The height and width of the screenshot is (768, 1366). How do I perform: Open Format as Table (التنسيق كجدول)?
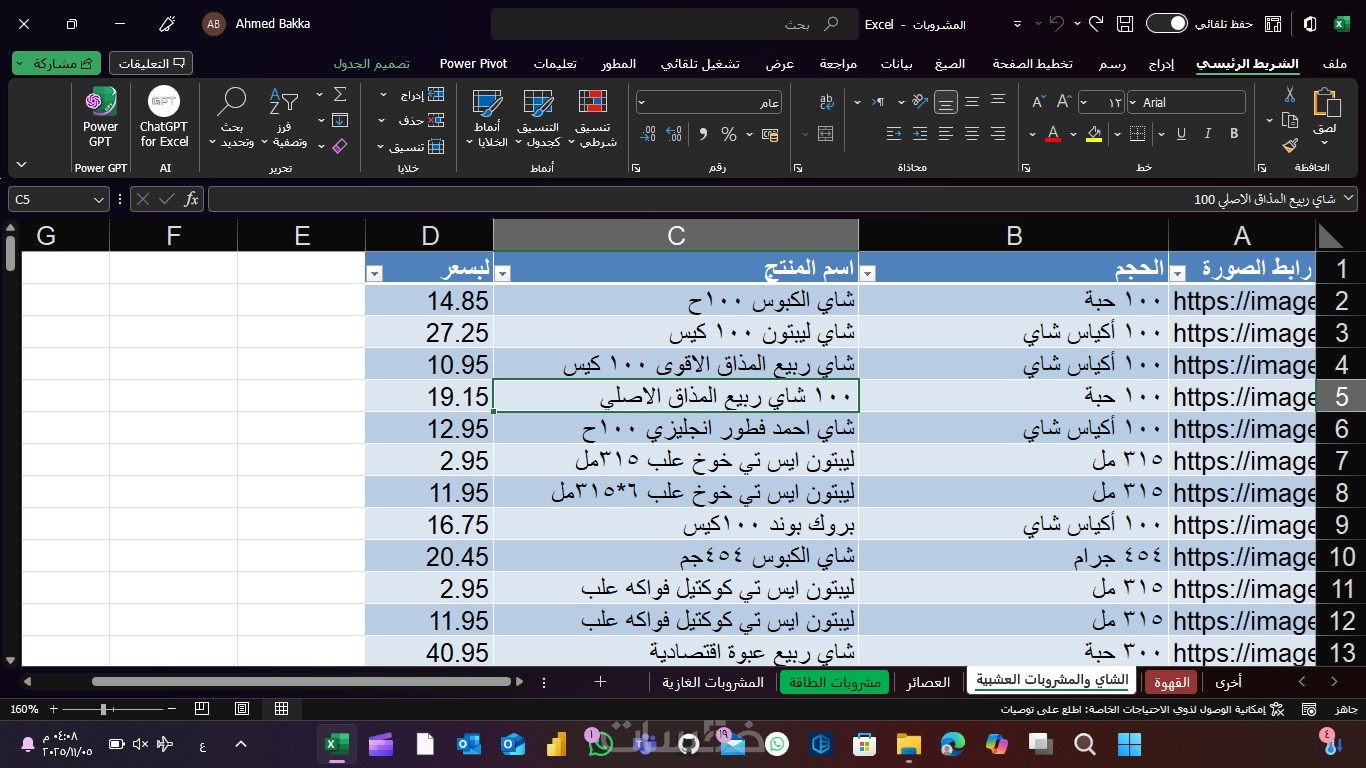tap(538, 118)
